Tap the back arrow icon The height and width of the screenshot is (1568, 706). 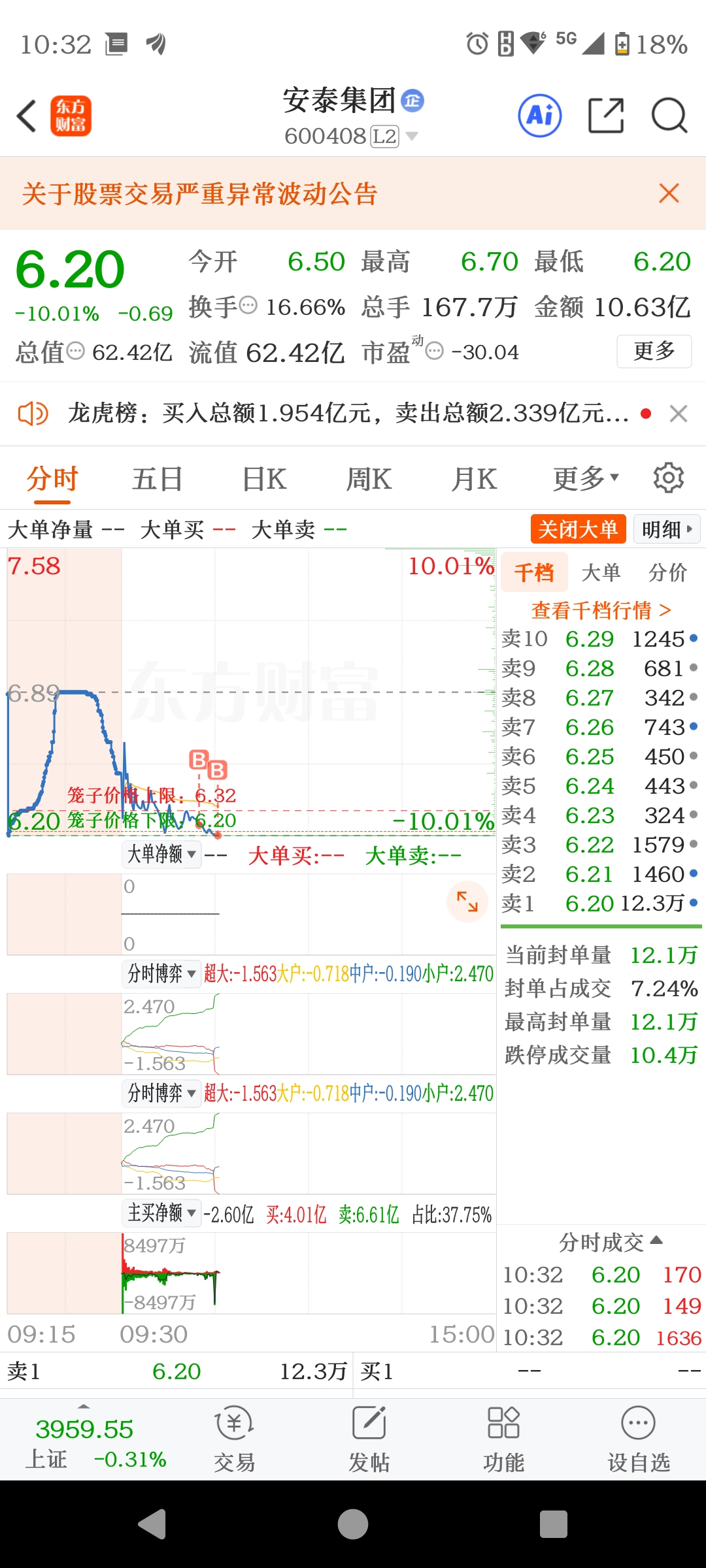click(x=27, y=116)
